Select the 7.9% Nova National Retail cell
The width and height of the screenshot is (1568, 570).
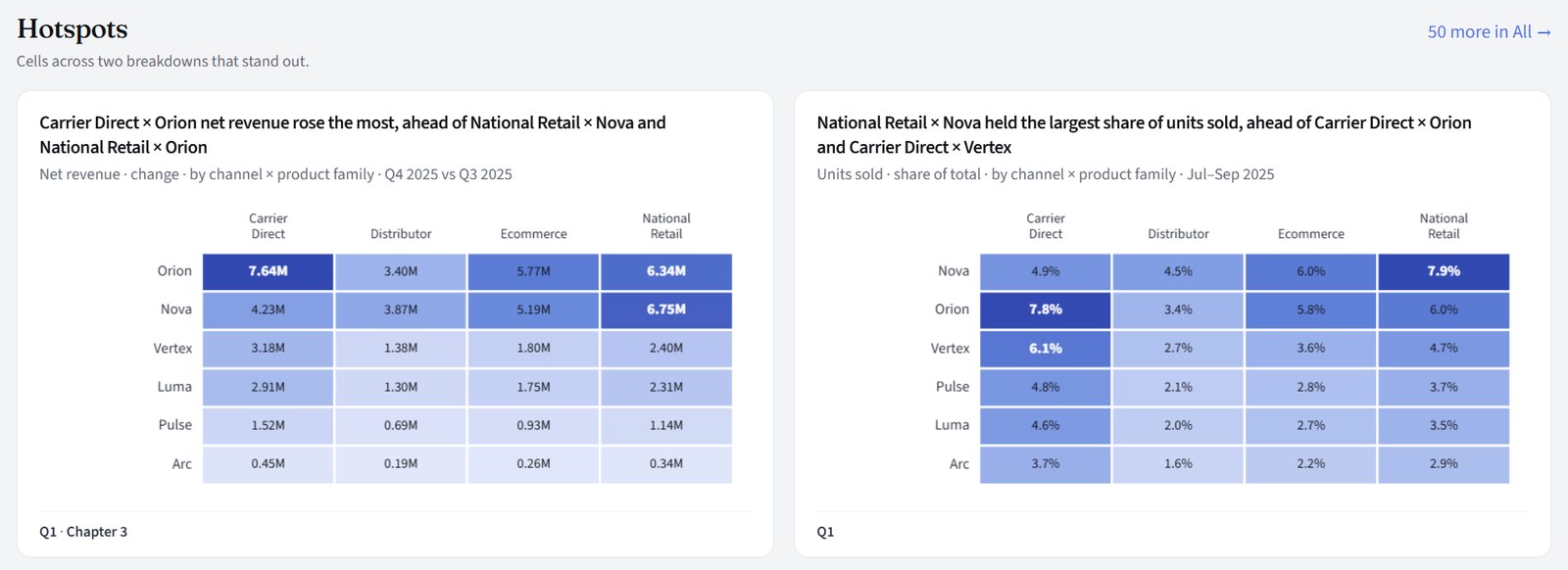(1444, 271)
